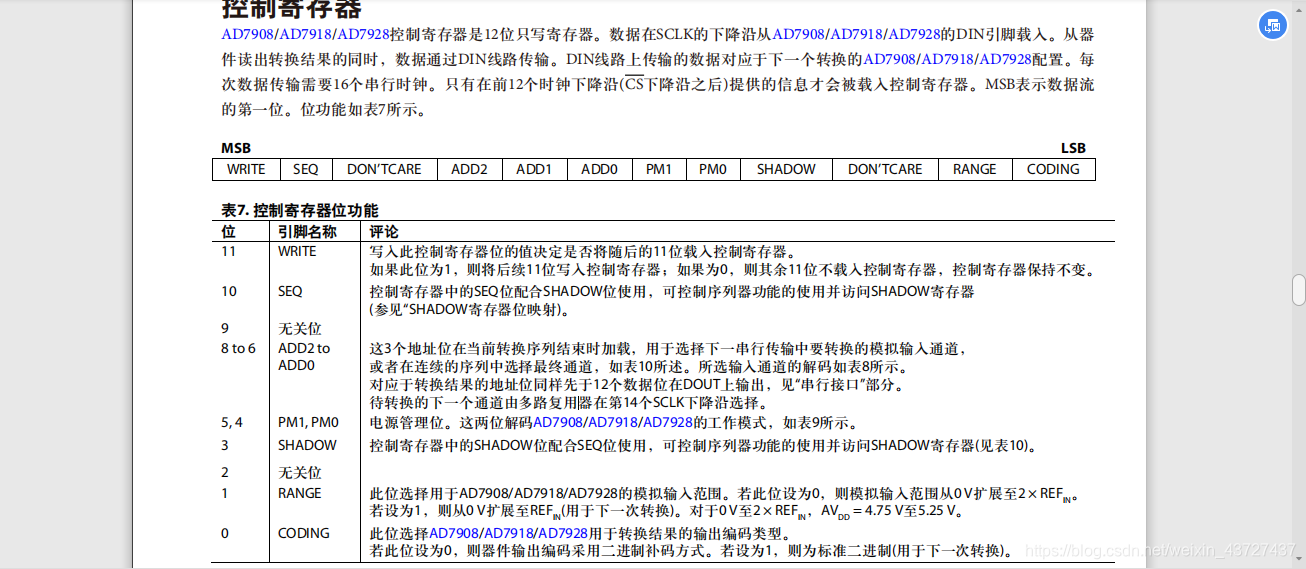
Task: Click the SEQ cell in register diagram
Action: click(x=306, y=169)
